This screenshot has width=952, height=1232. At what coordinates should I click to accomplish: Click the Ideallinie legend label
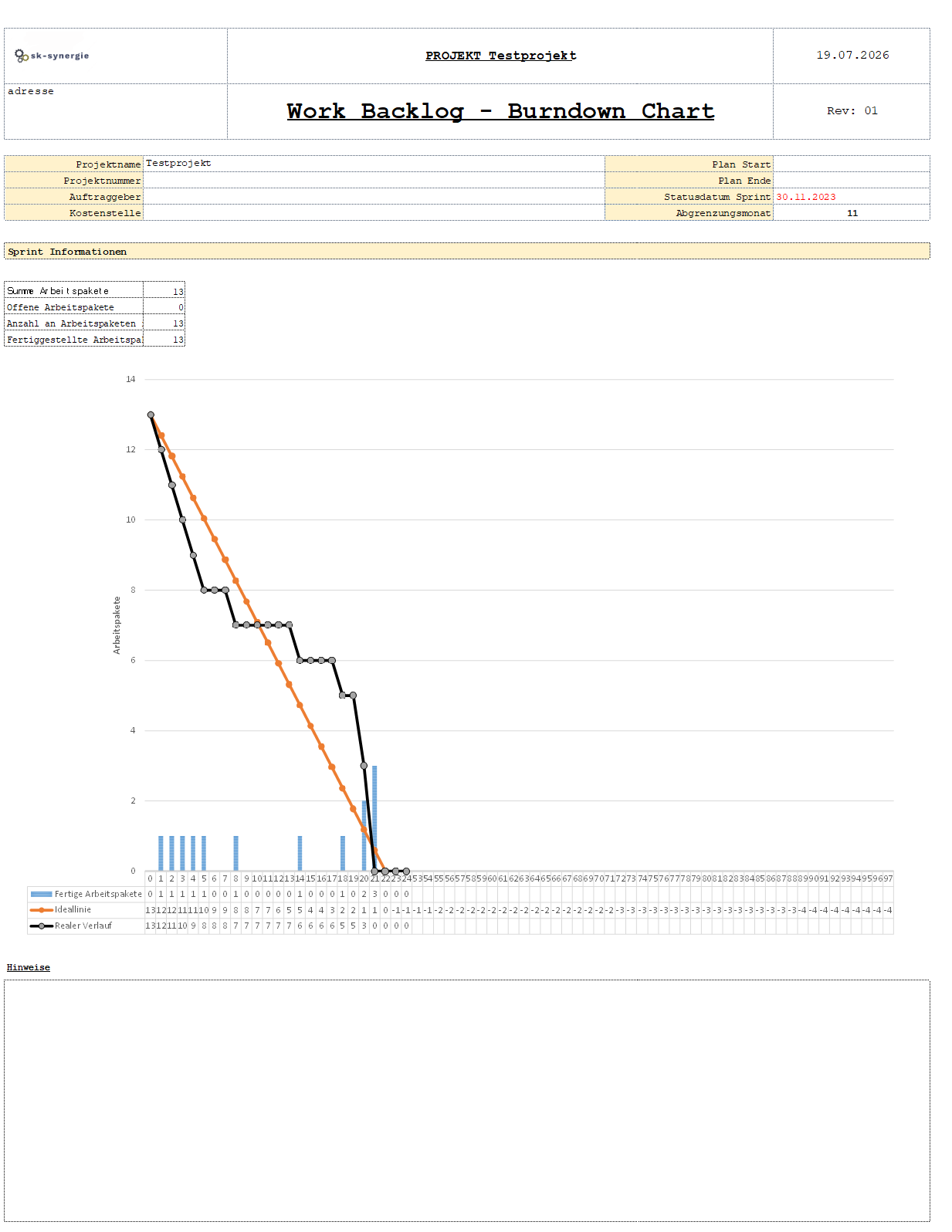point(73,909)
